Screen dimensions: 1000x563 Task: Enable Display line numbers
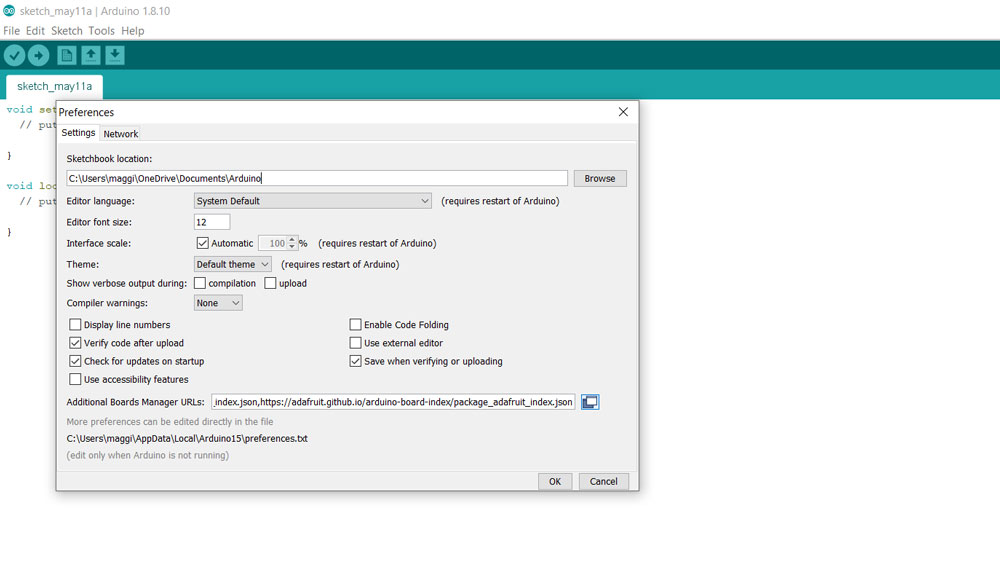pyautogui.click(x=75, y=325)
